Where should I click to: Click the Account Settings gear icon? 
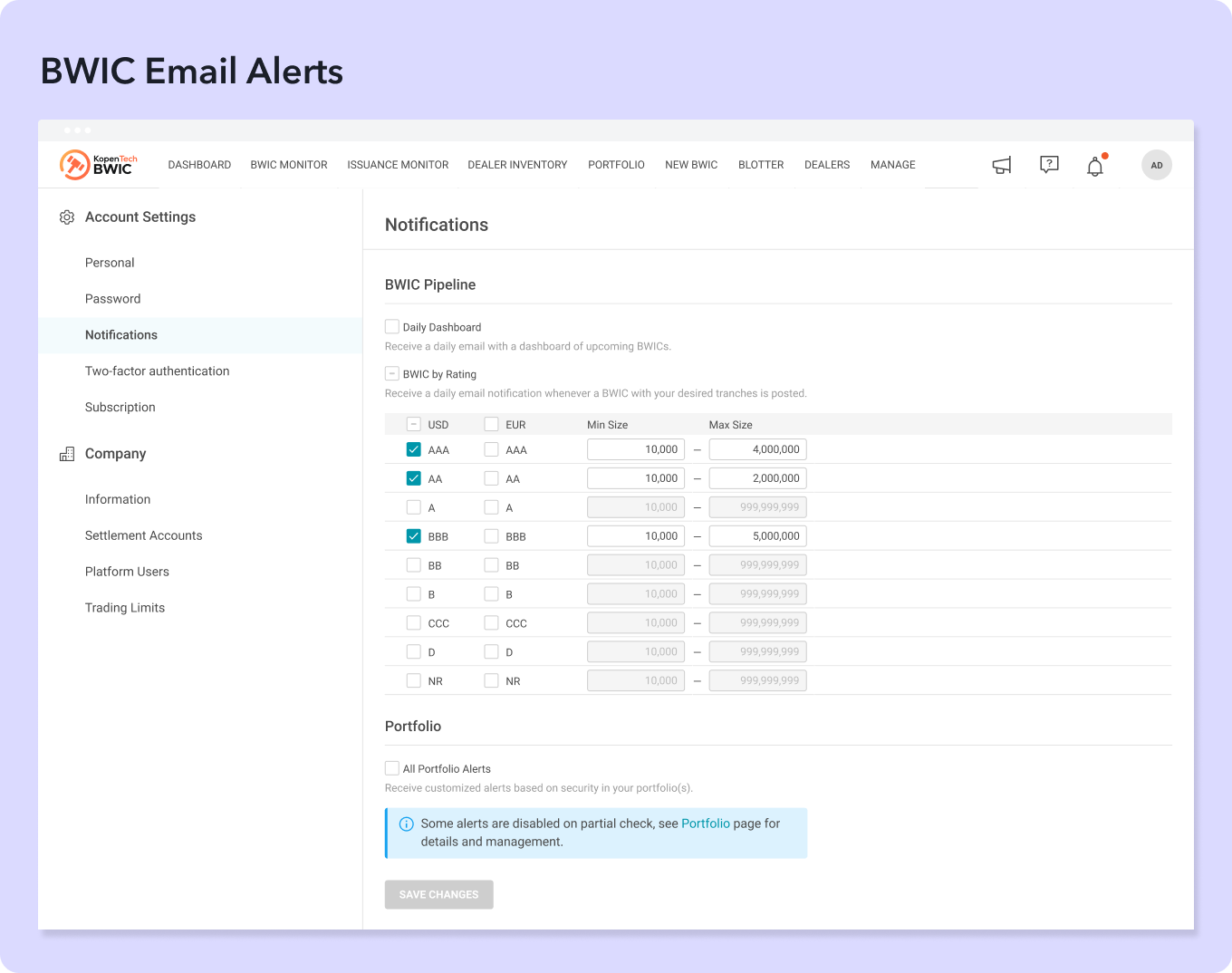(66, 217)
